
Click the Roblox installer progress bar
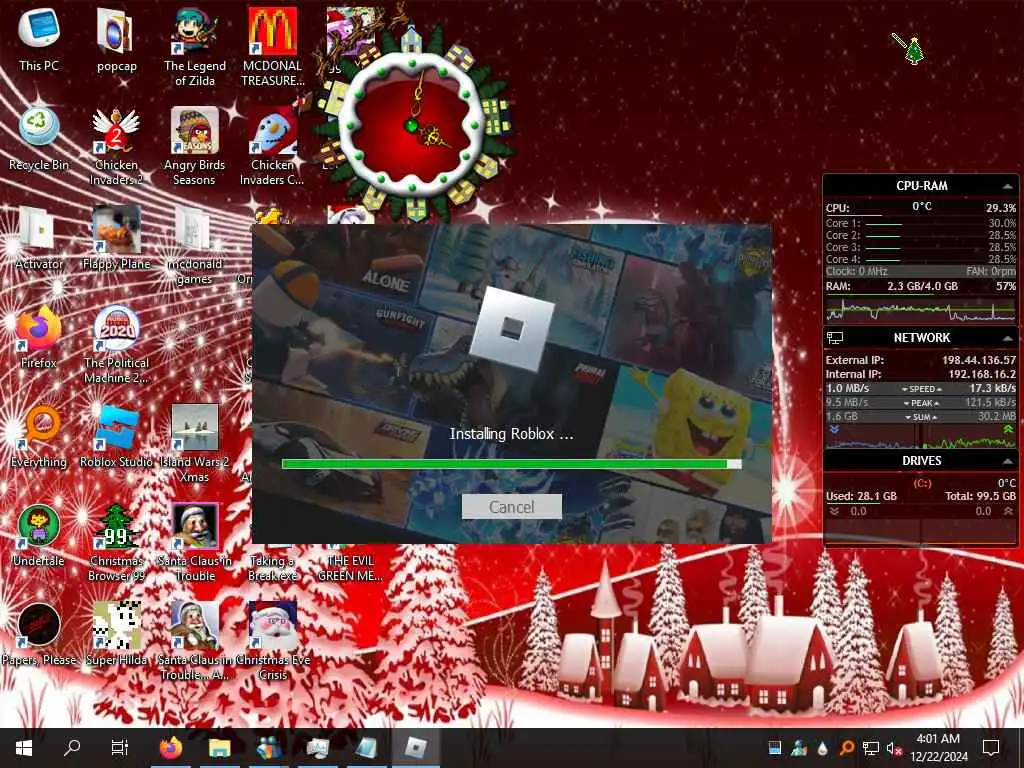(511, 464)
